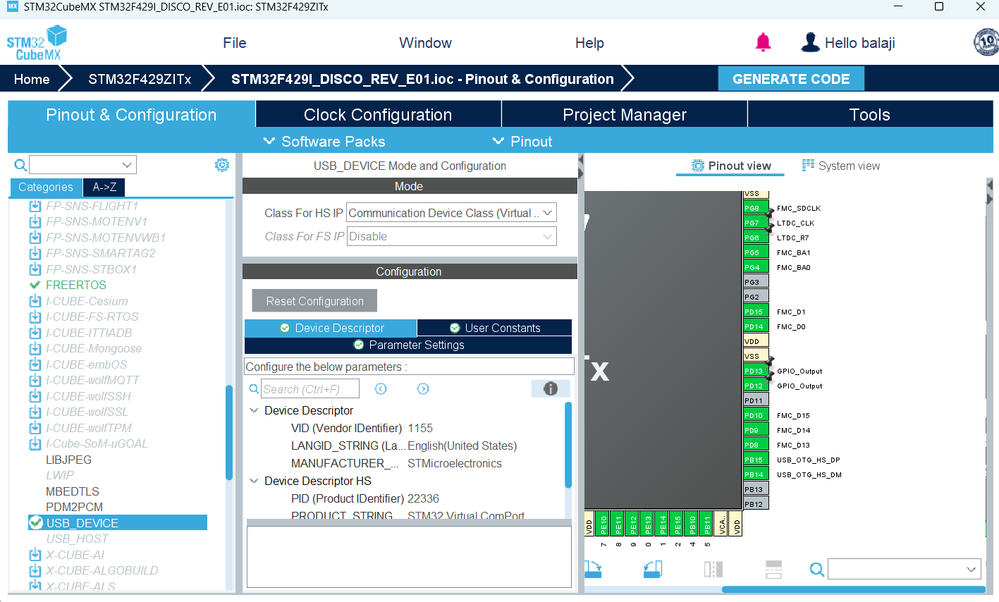Open the notification bell

763,43
